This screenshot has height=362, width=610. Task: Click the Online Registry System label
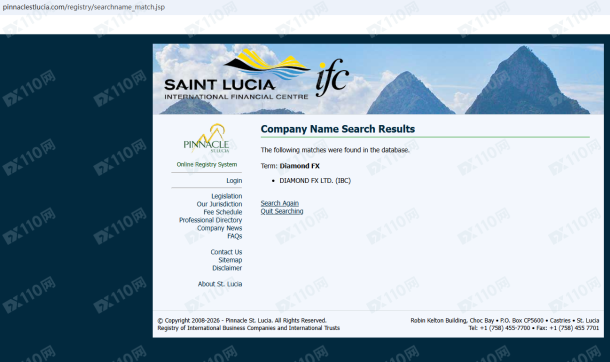[207, 164]
